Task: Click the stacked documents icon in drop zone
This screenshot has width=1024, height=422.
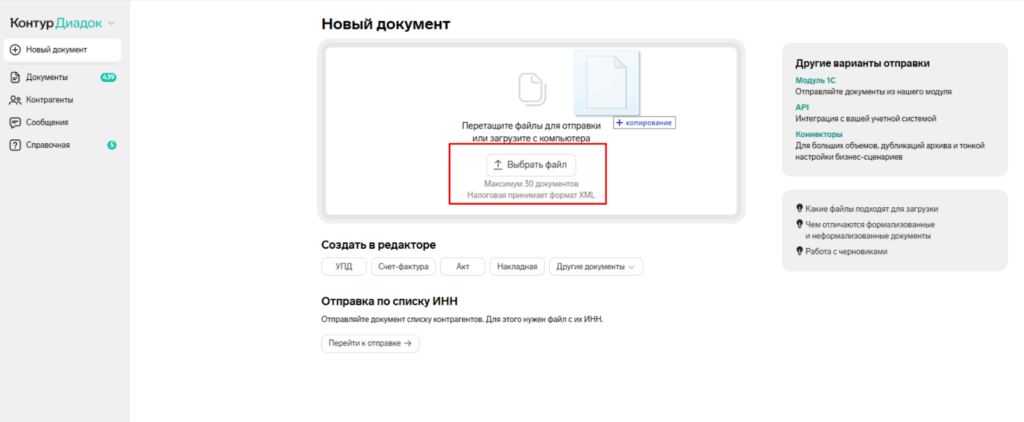Action: (x=532, y=88)
